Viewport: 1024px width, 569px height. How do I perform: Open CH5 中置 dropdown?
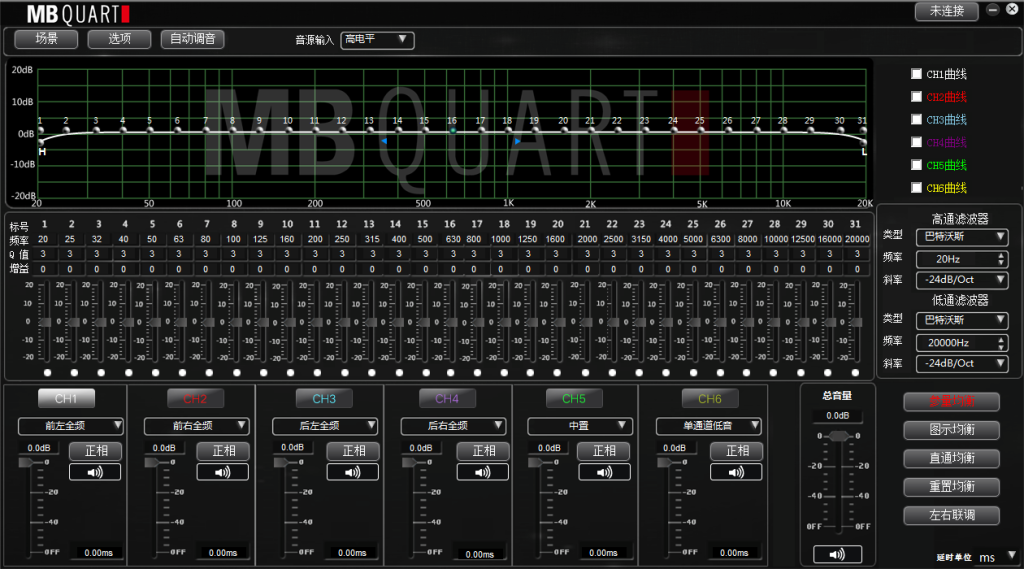(x=579, y=426)
